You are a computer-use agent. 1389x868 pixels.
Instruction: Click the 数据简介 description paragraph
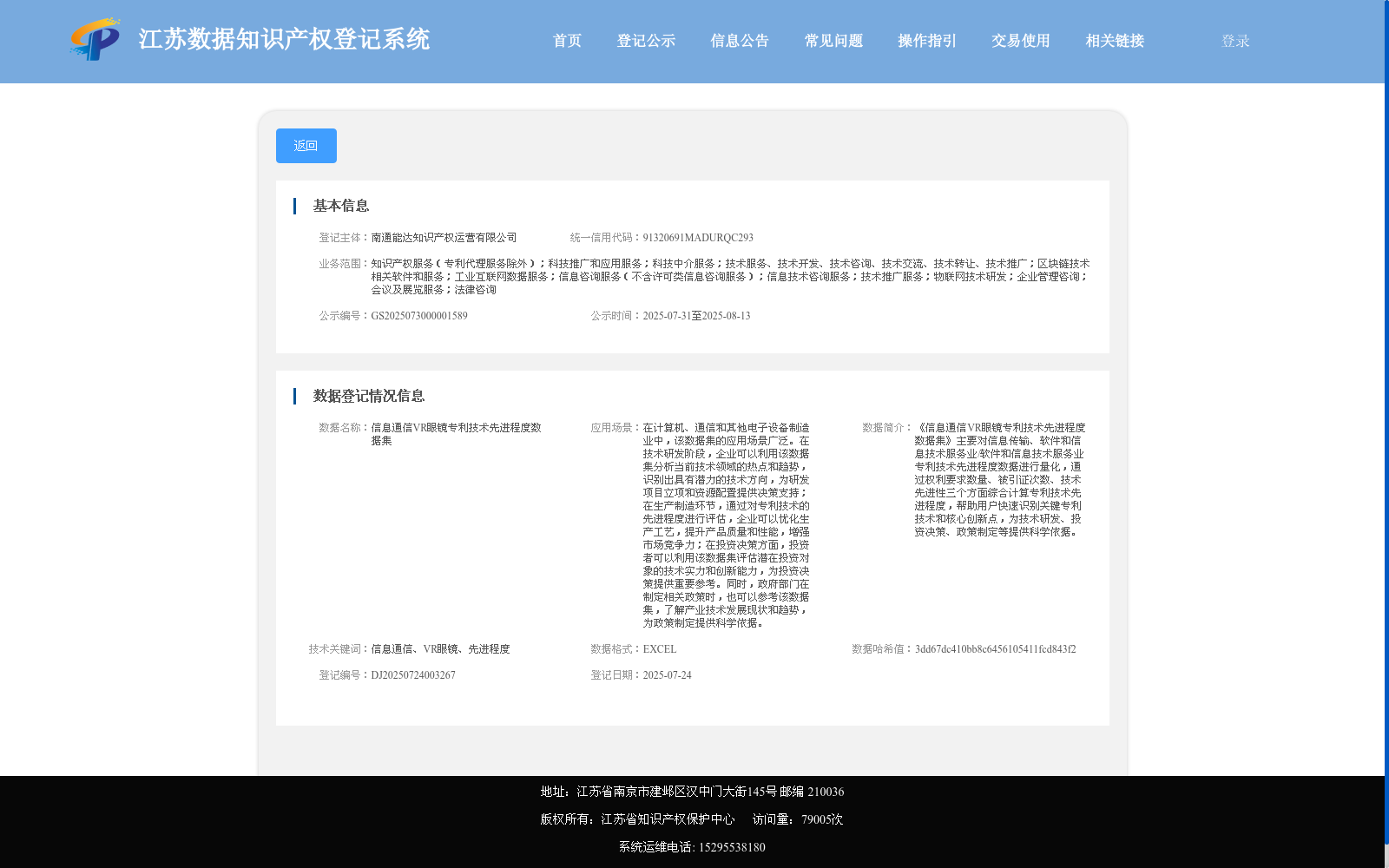[x=999, y=480]
